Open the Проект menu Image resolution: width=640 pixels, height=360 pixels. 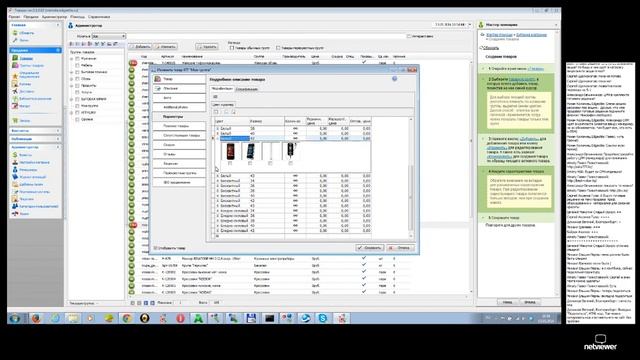14,17
